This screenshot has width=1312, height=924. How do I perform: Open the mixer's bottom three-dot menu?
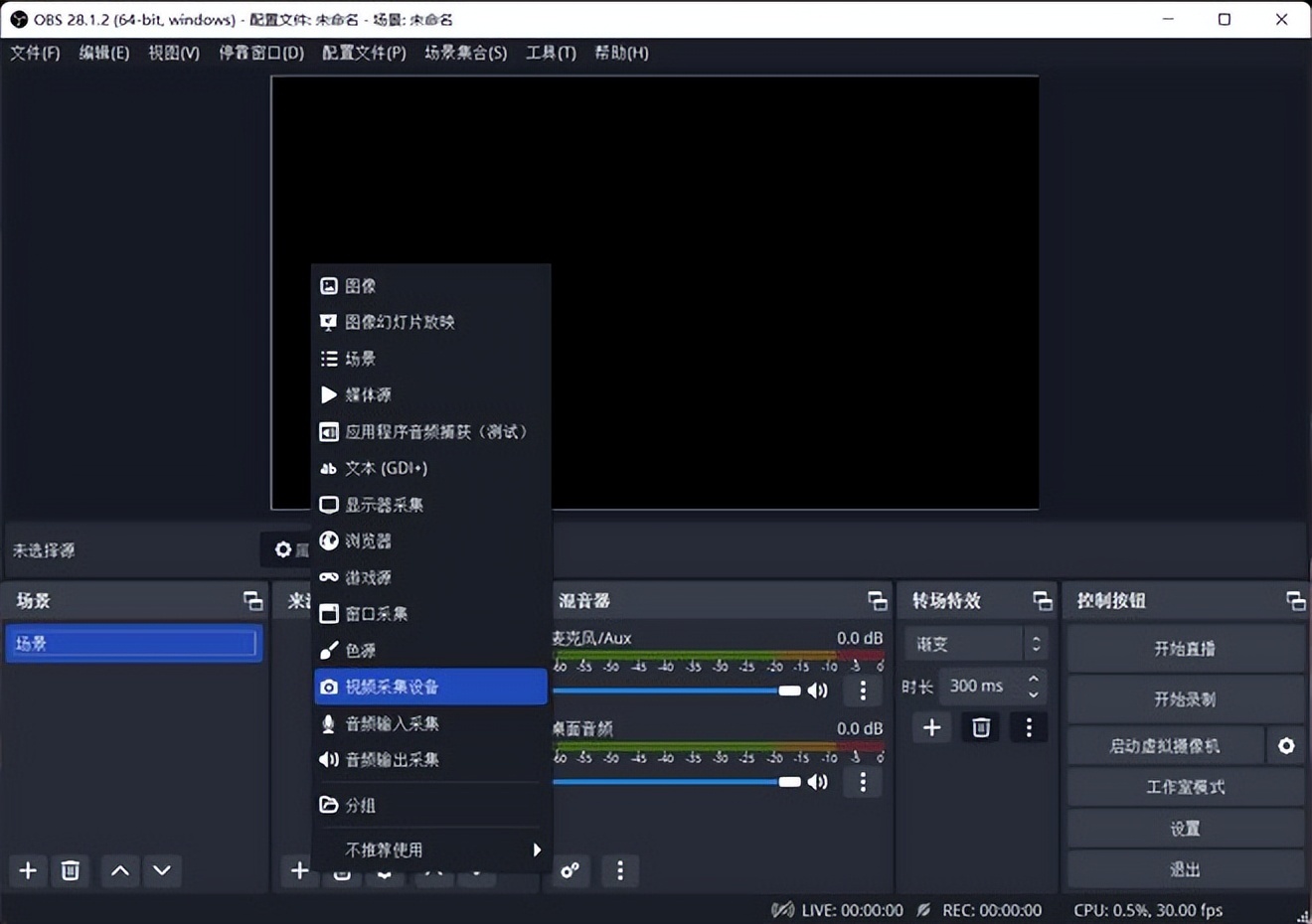620,871
